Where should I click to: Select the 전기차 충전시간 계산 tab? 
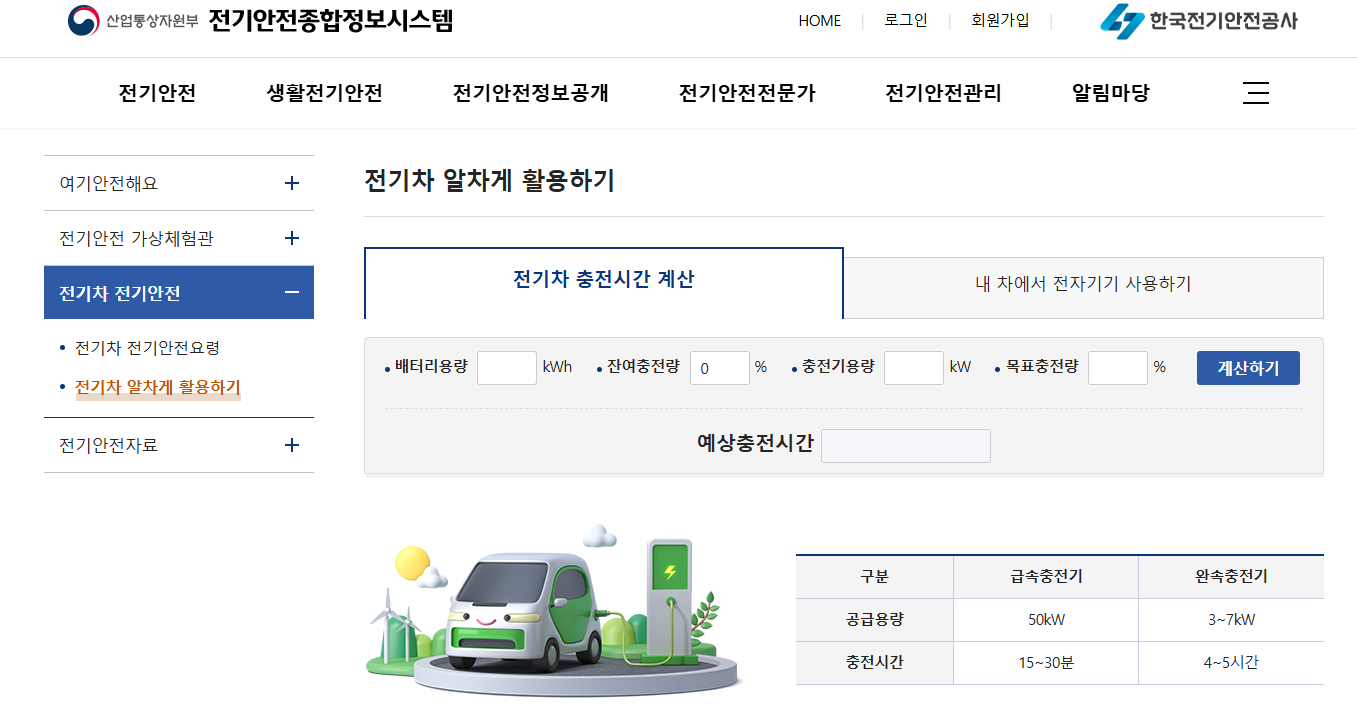click(604, 283)
